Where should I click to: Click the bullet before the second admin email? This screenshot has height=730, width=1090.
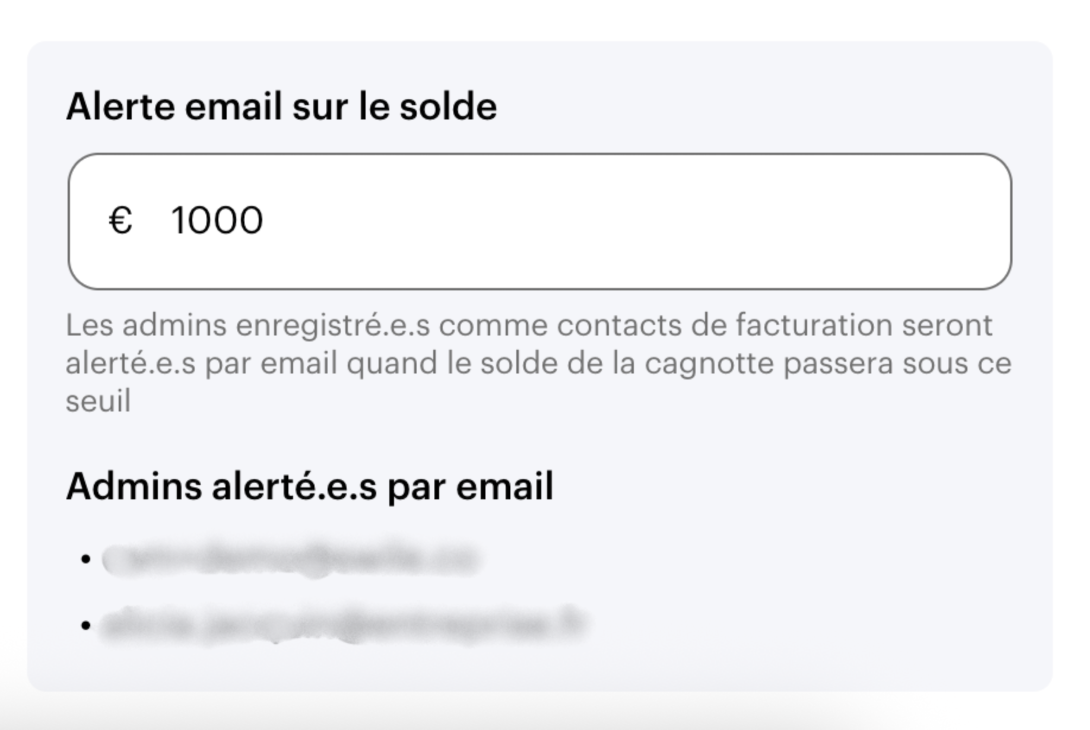[86, 625]
